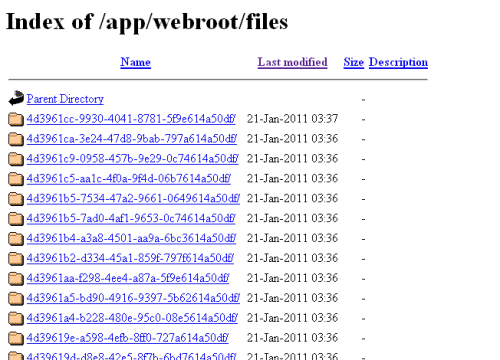This screenshot has height=360, width=500.
Task: Open directory 4d39619e-a598-4efb-8ff0-727a614a50df
Action: point(128,338)
